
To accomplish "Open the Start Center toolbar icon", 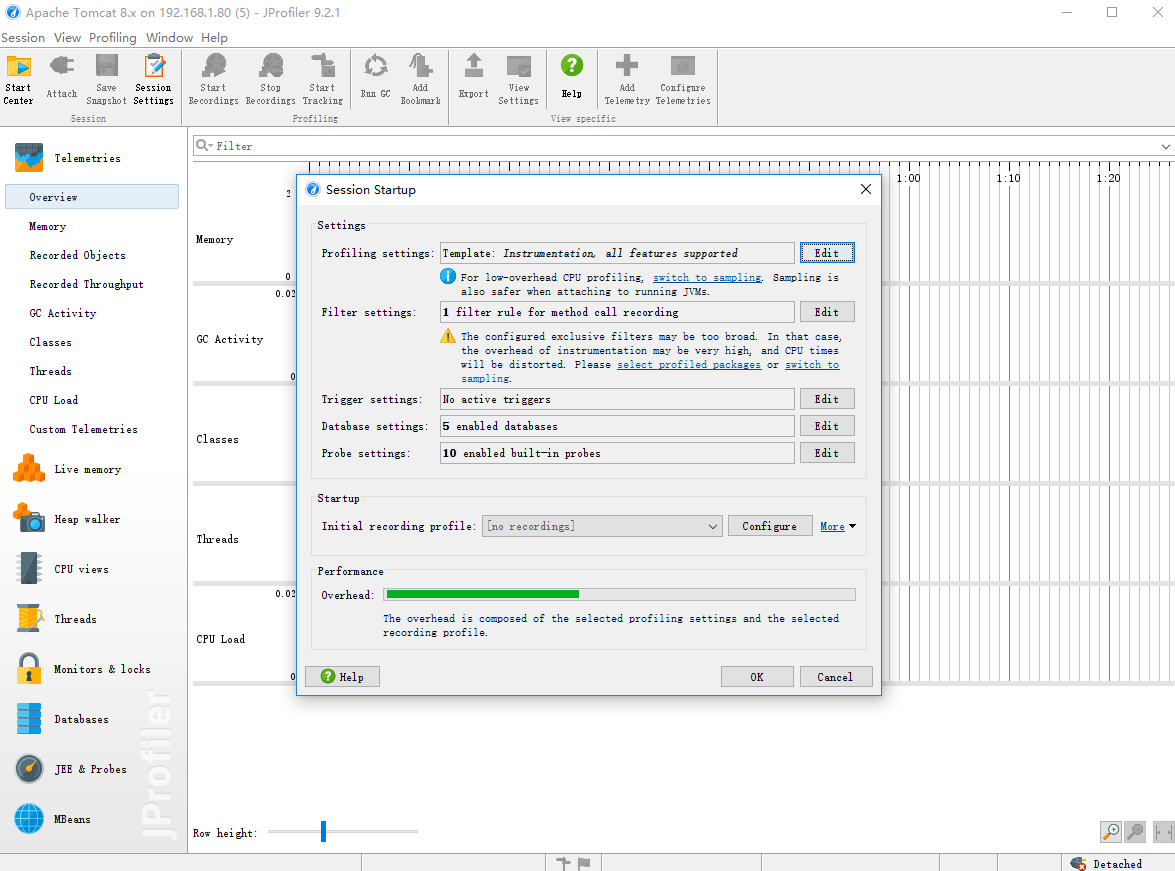I will [x=19, y=79].
